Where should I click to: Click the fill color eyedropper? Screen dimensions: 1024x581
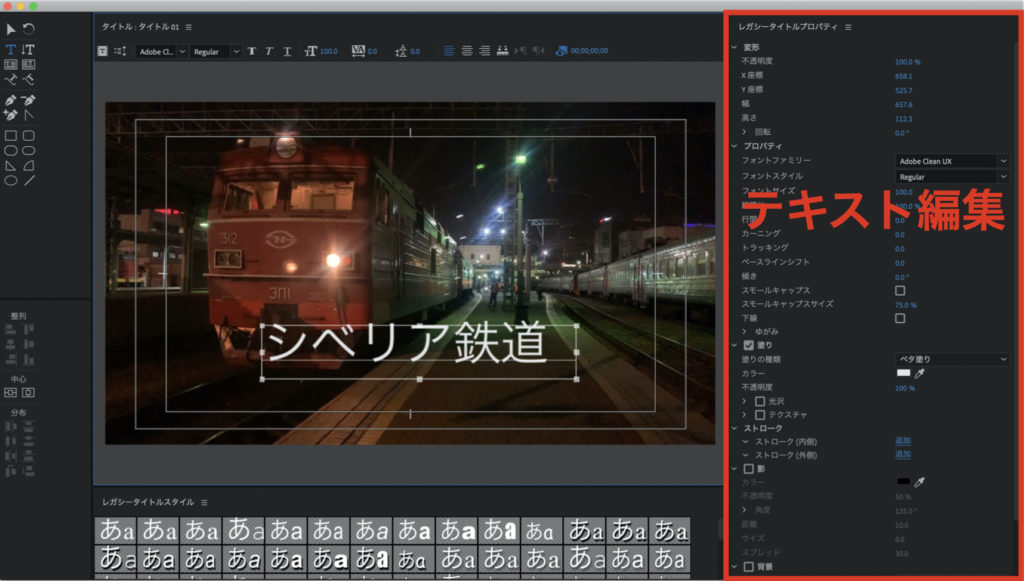pos(920,372)
